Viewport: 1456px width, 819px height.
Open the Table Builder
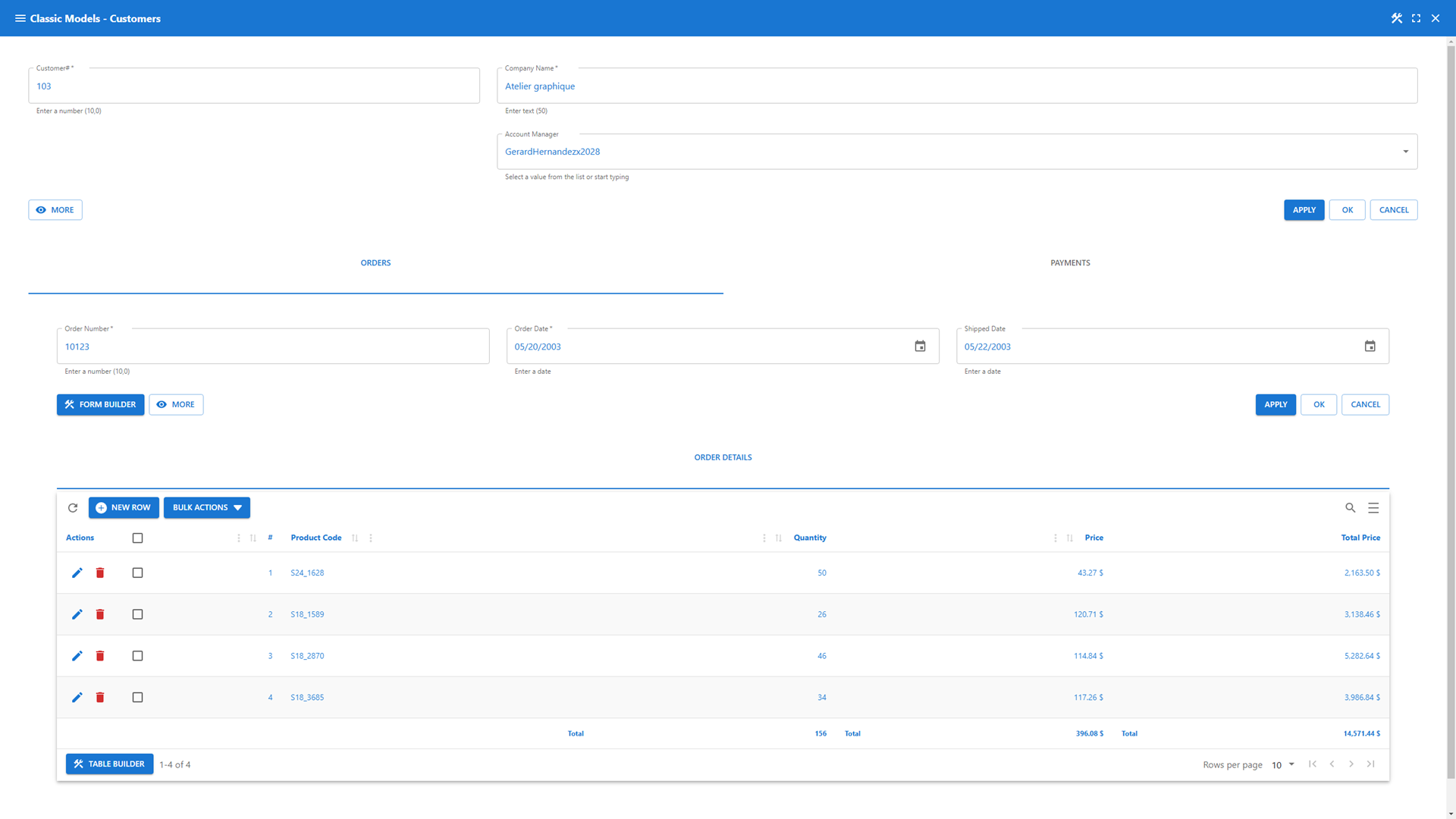(109, 764)
